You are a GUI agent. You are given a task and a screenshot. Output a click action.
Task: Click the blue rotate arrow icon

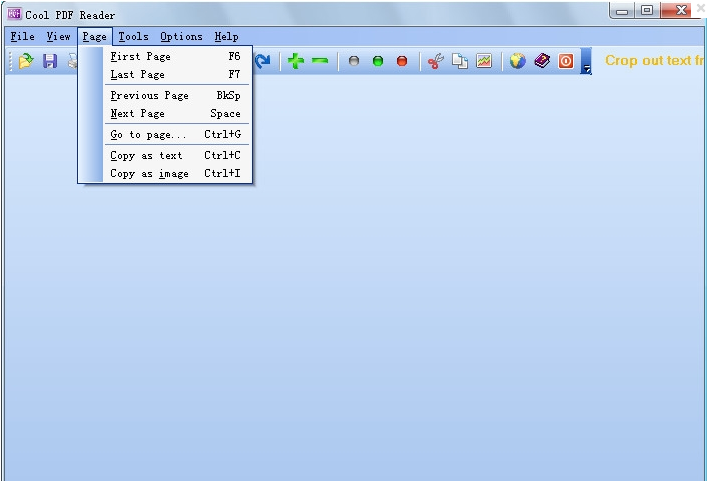pos(262,61)
